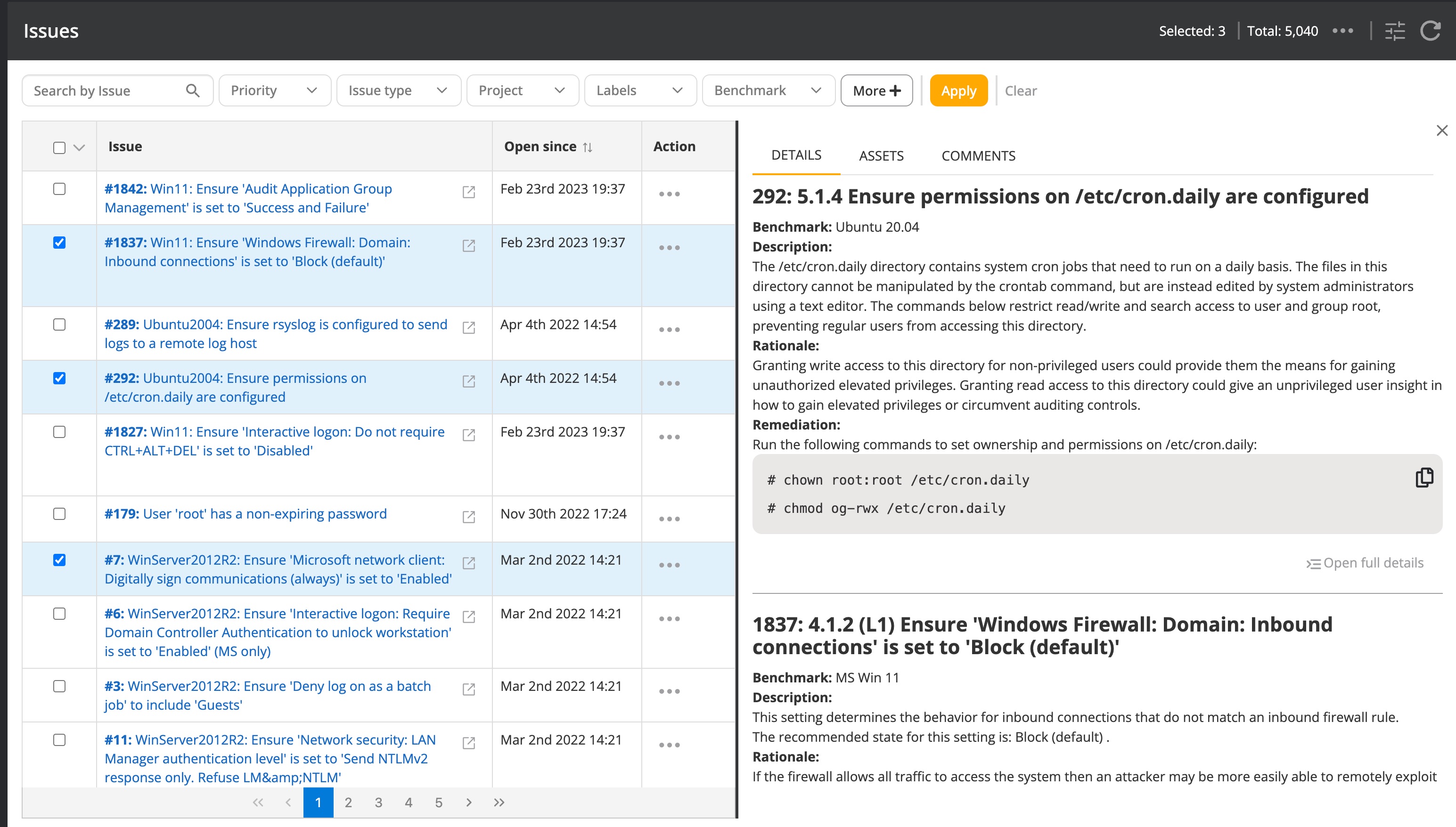1456x827 pixels.
Task: Click the header three-dots options icon
Action: pyautogui.click(x=1342, y=31)
